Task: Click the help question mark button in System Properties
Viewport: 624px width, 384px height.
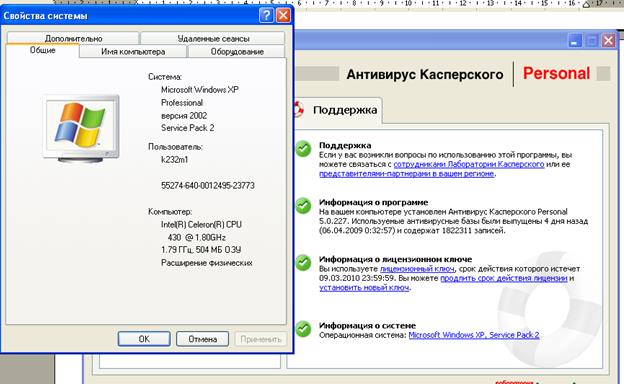Action: (266, 16)
